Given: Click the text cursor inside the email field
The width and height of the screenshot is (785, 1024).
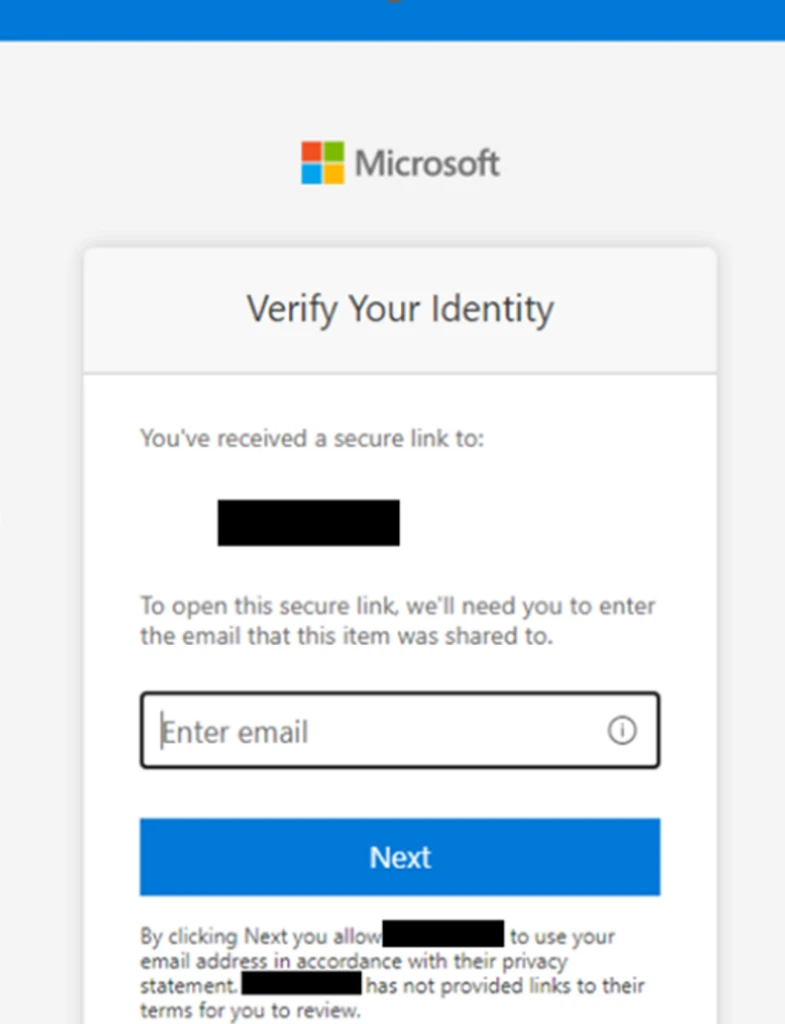Looking at the screenshot, I should point(160,731).
